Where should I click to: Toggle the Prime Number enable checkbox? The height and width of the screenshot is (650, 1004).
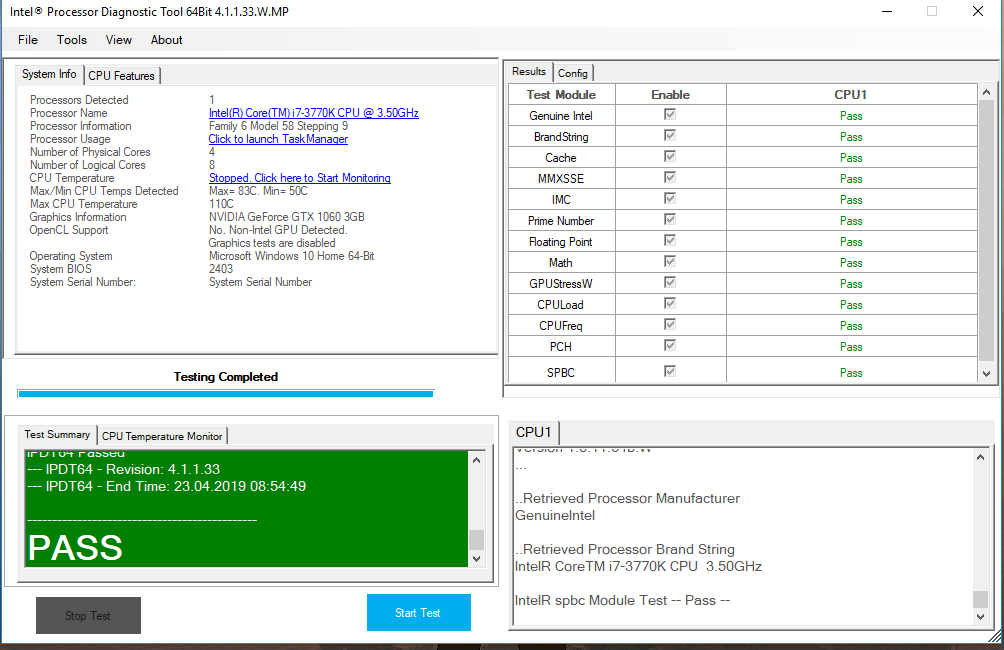tap(670, 219)
